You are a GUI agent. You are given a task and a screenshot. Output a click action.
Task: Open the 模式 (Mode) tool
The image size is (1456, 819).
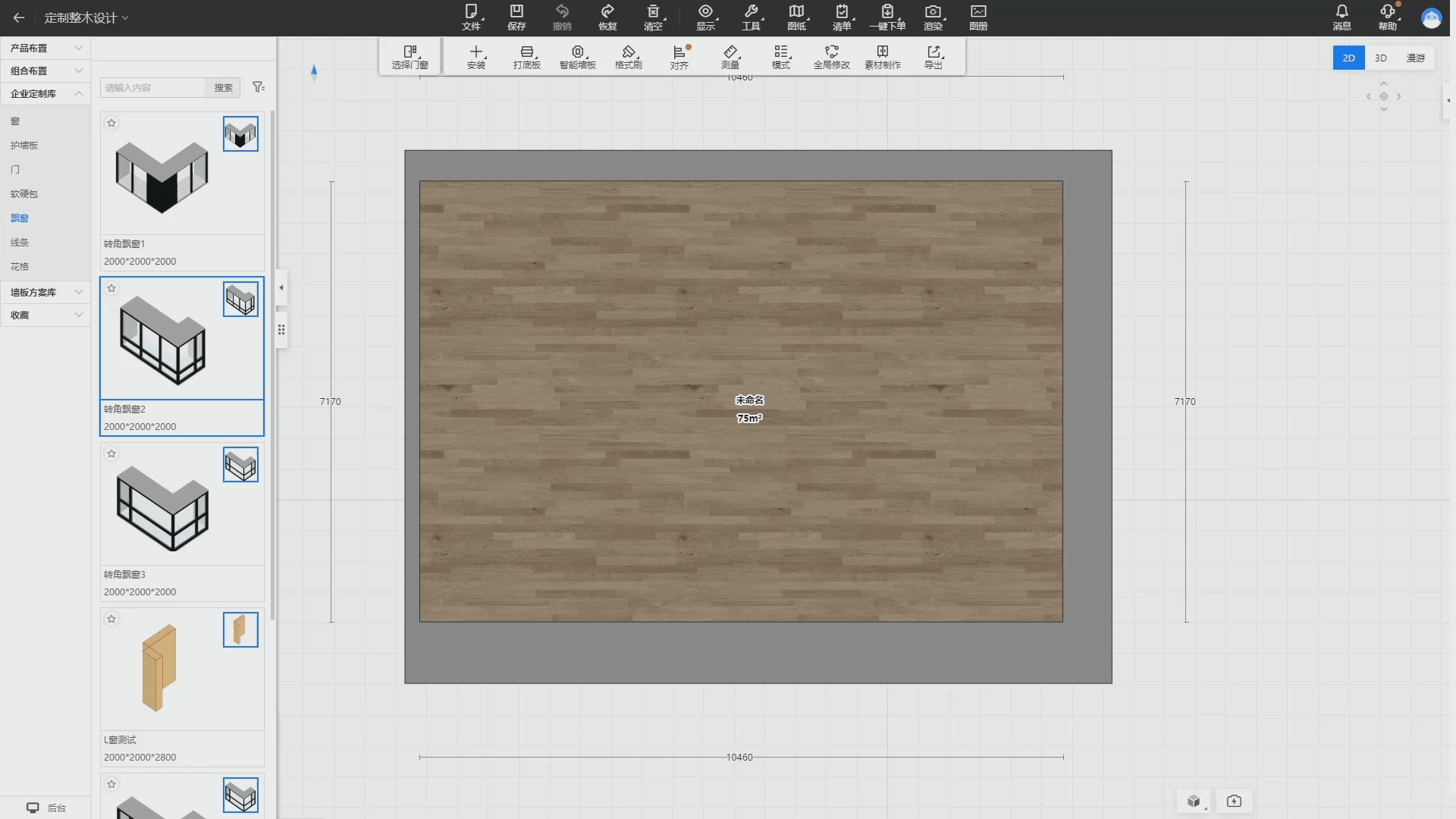coord(781,57)
